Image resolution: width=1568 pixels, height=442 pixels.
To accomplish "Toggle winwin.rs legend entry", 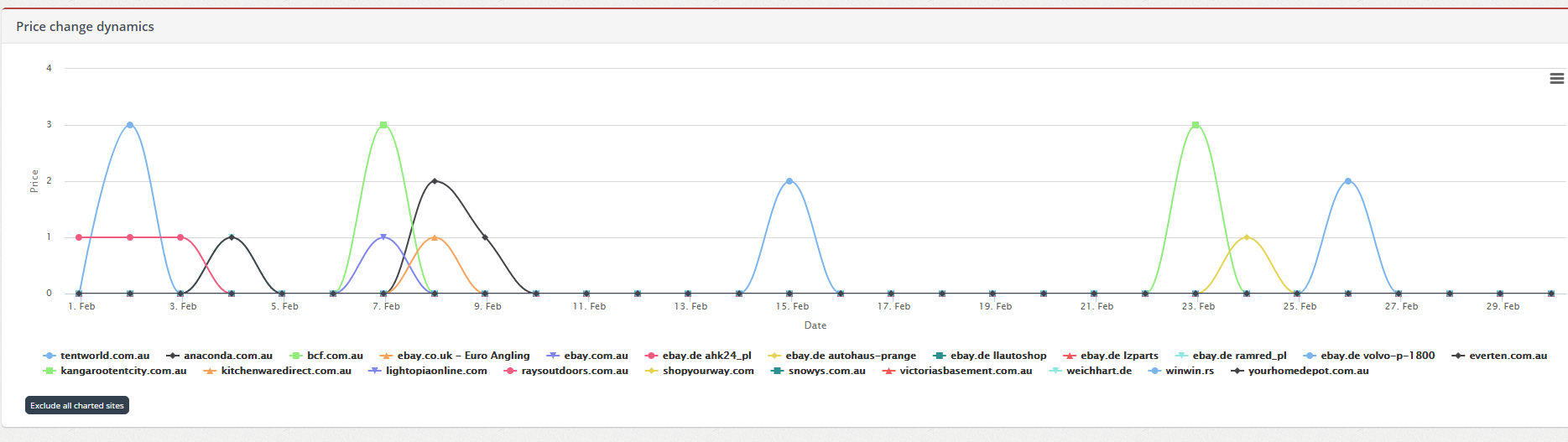I will pos(1182,371).
